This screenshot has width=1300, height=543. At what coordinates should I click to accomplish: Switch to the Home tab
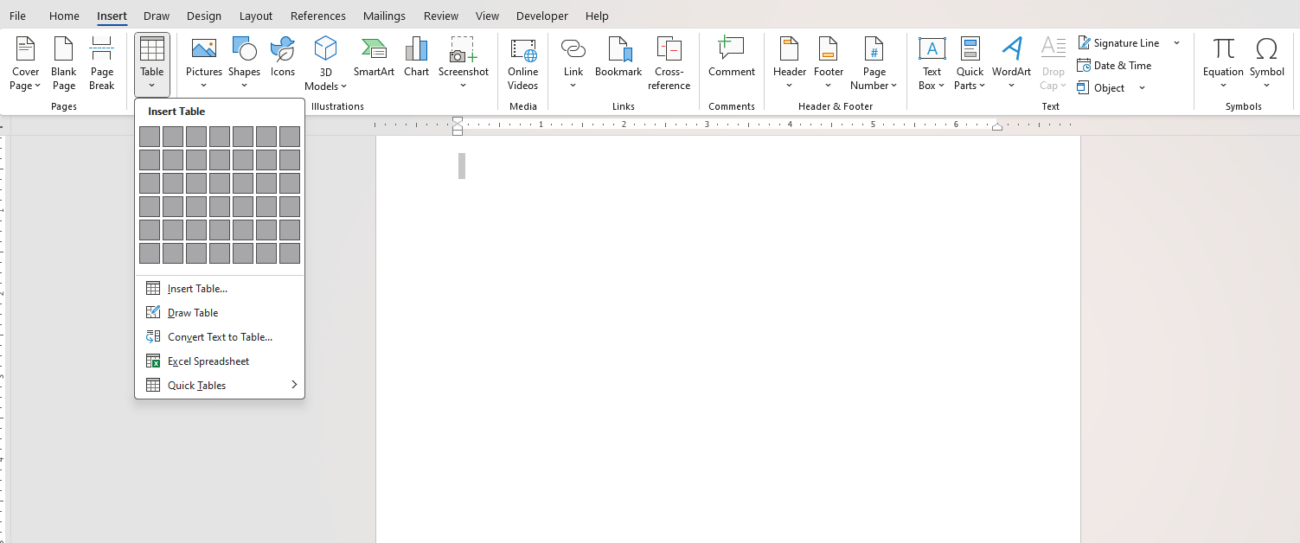coord(64,16)
